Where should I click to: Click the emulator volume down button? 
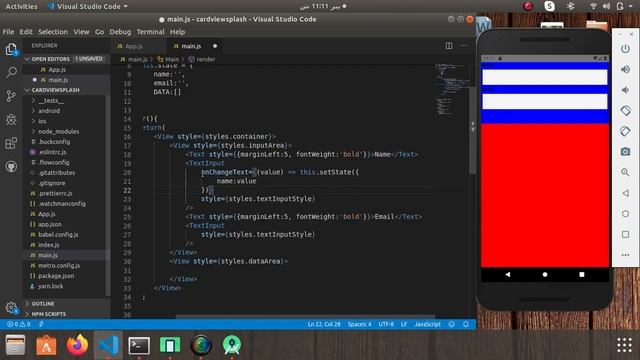[x=625, y=90]
